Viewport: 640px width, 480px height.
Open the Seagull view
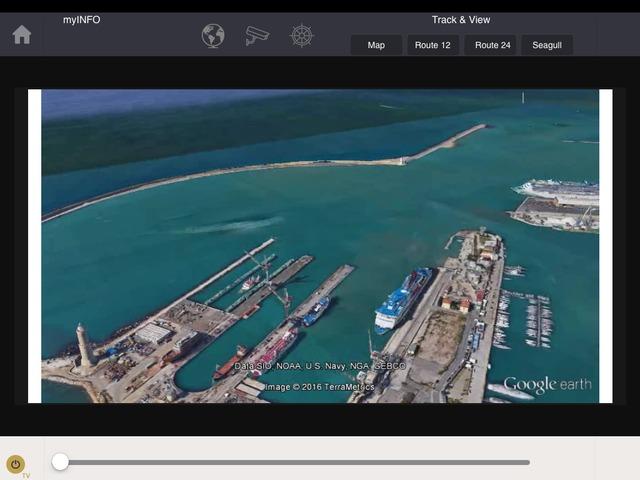coord(547,45)
